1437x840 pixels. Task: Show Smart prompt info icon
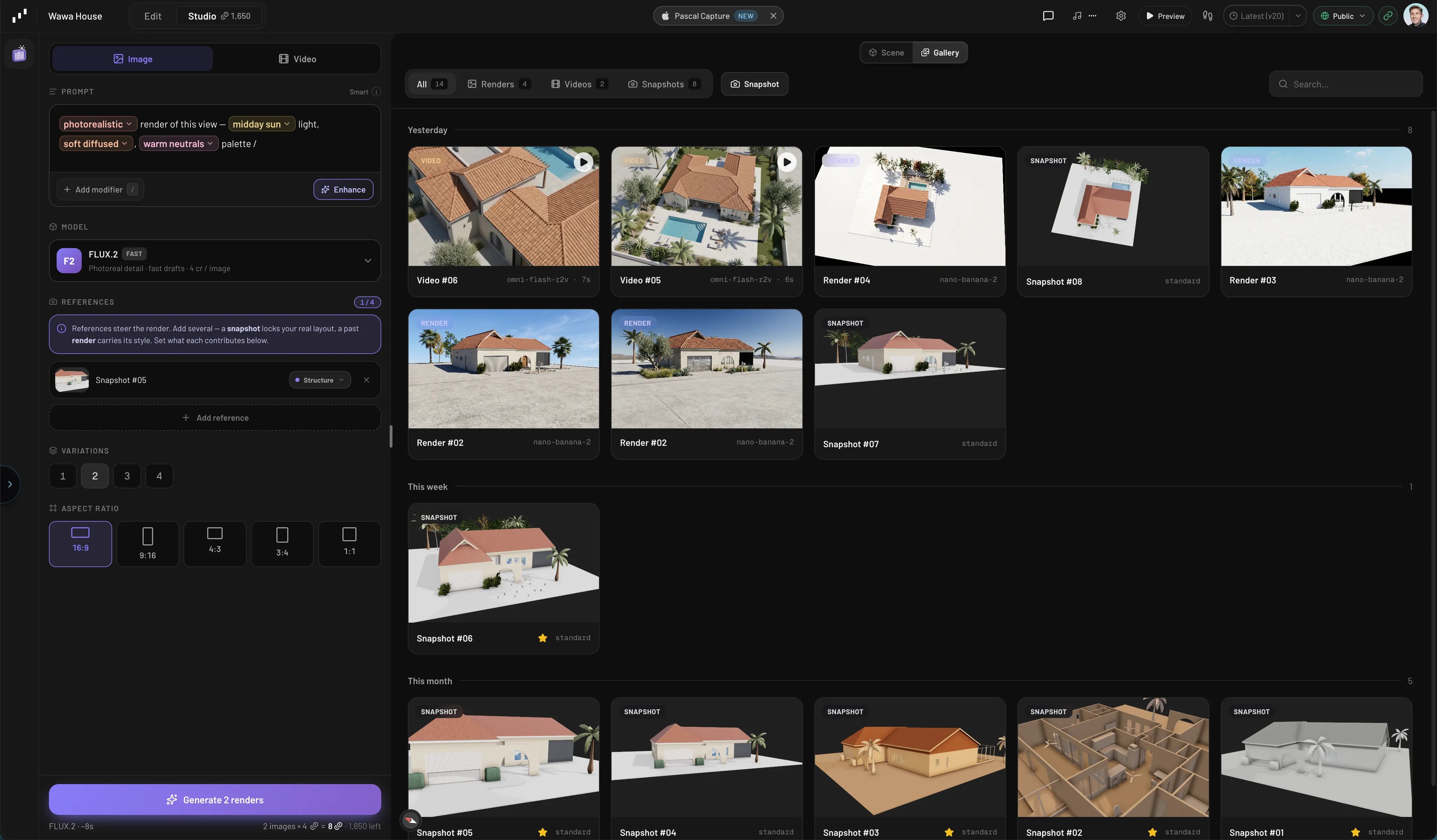[376, 92]
